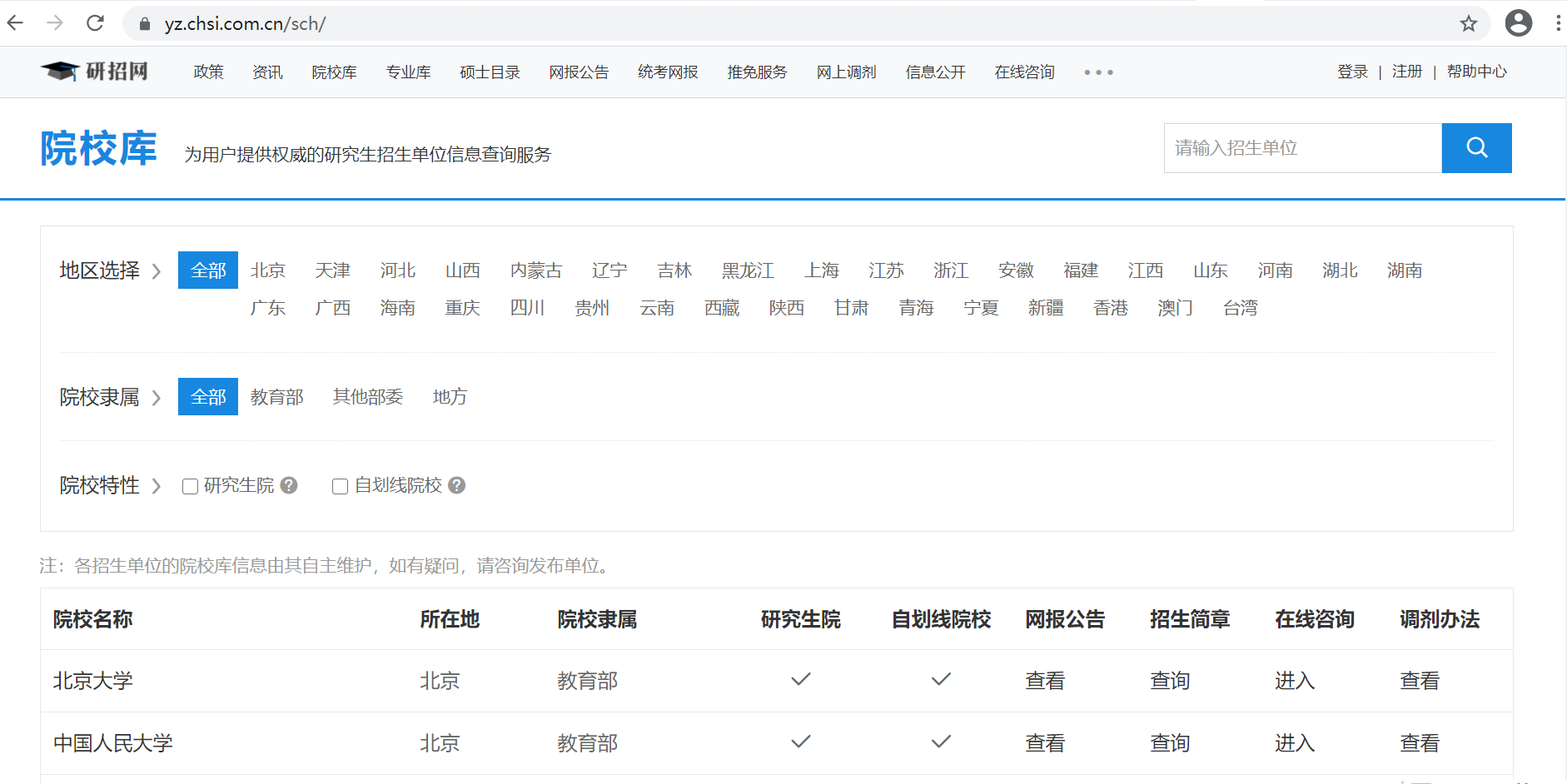Open the 推免服务 nav item
The image size is (1567, 784).
tap(757, 72)
